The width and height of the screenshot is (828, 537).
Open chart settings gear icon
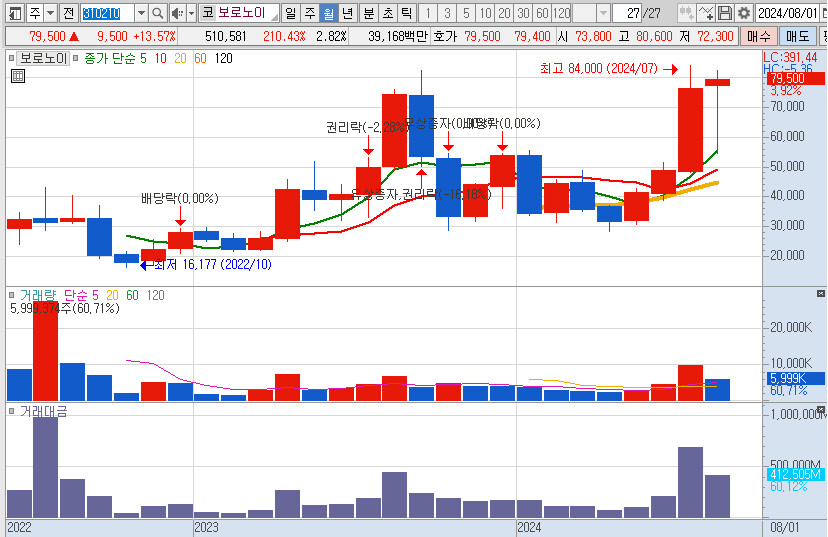click(744, 13)
